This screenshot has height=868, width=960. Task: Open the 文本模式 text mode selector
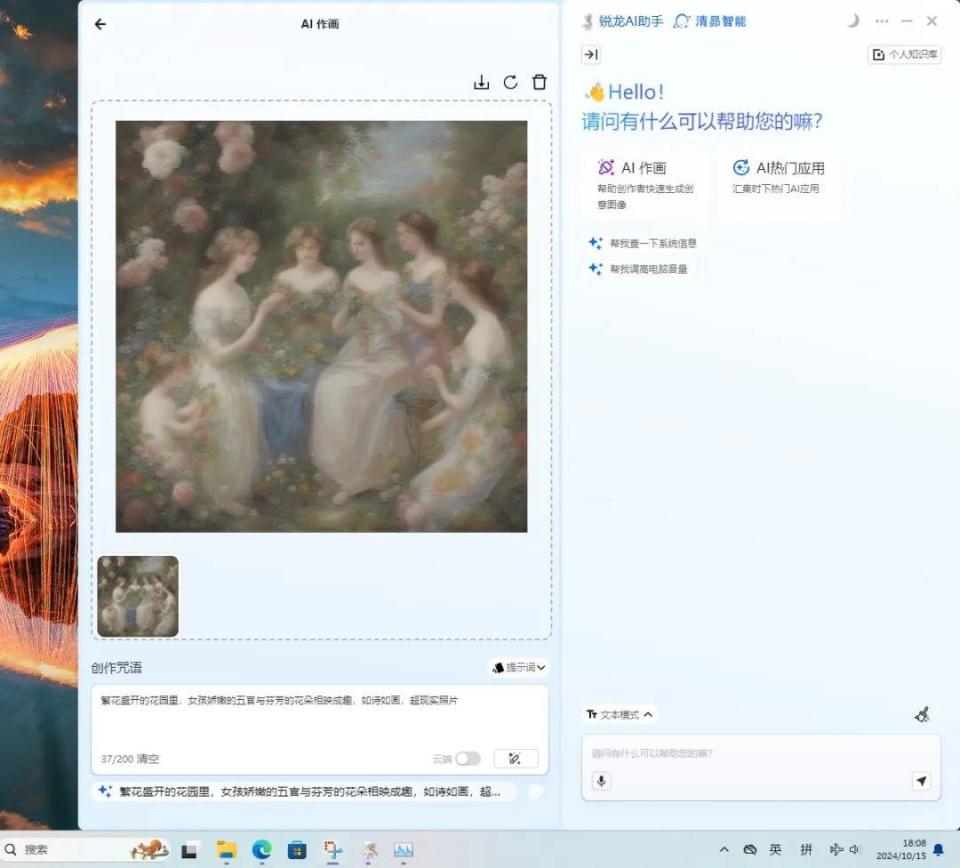[620, 715]
